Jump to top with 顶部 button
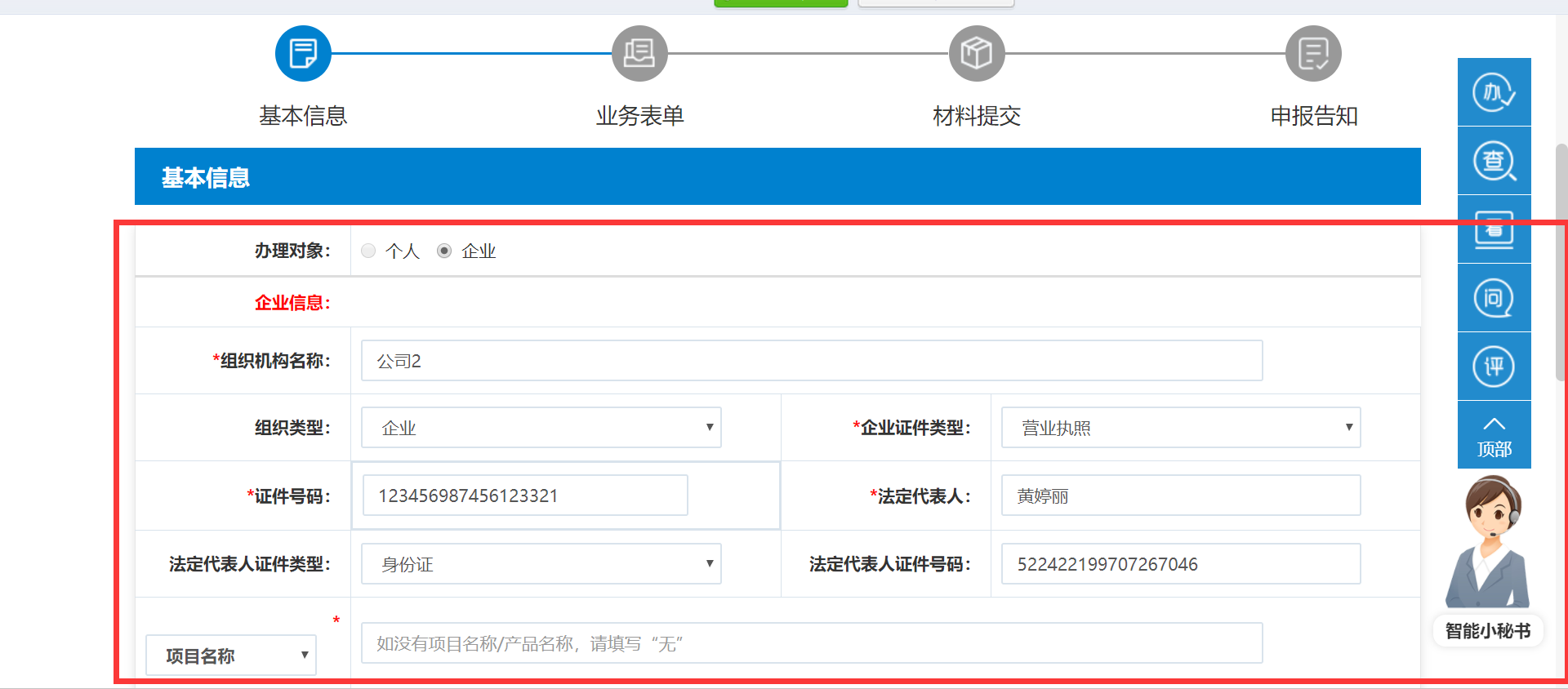 [1494, 435]
